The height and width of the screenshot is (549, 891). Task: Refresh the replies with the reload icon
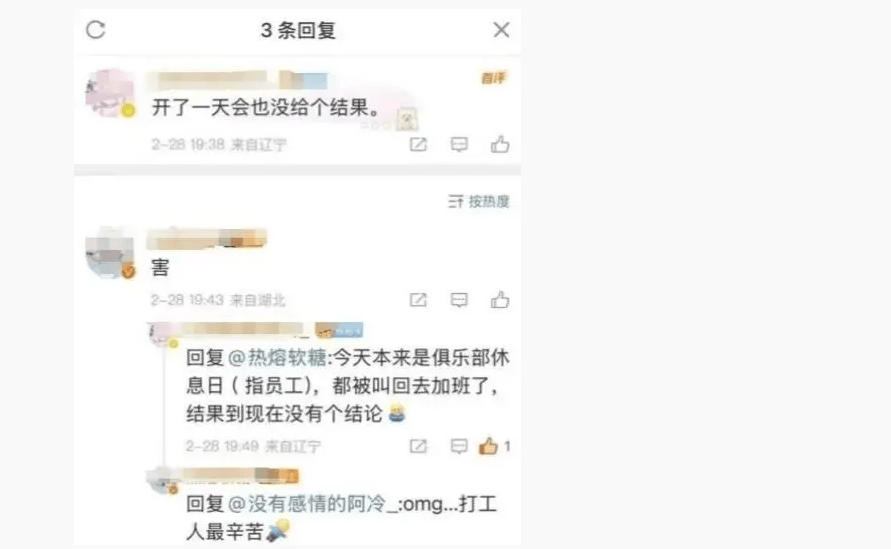click(95, 30)
